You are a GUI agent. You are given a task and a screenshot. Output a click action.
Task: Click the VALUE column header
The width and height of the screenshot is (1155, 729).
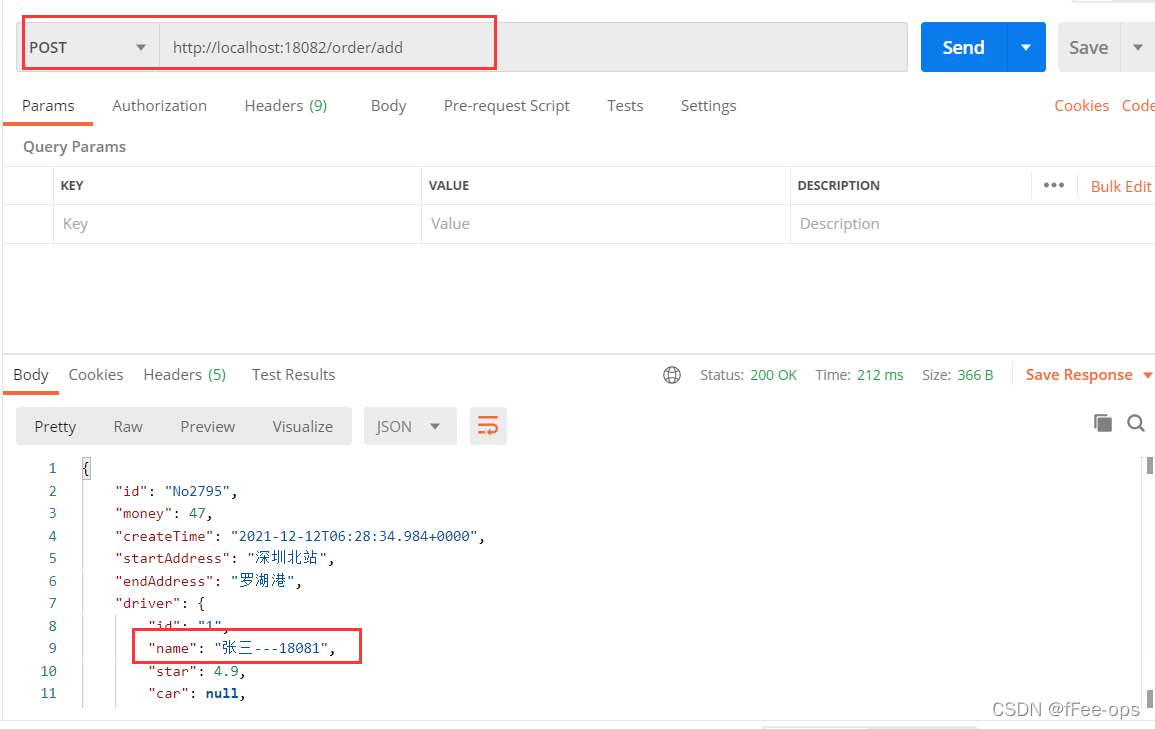(x=449, y=186)
